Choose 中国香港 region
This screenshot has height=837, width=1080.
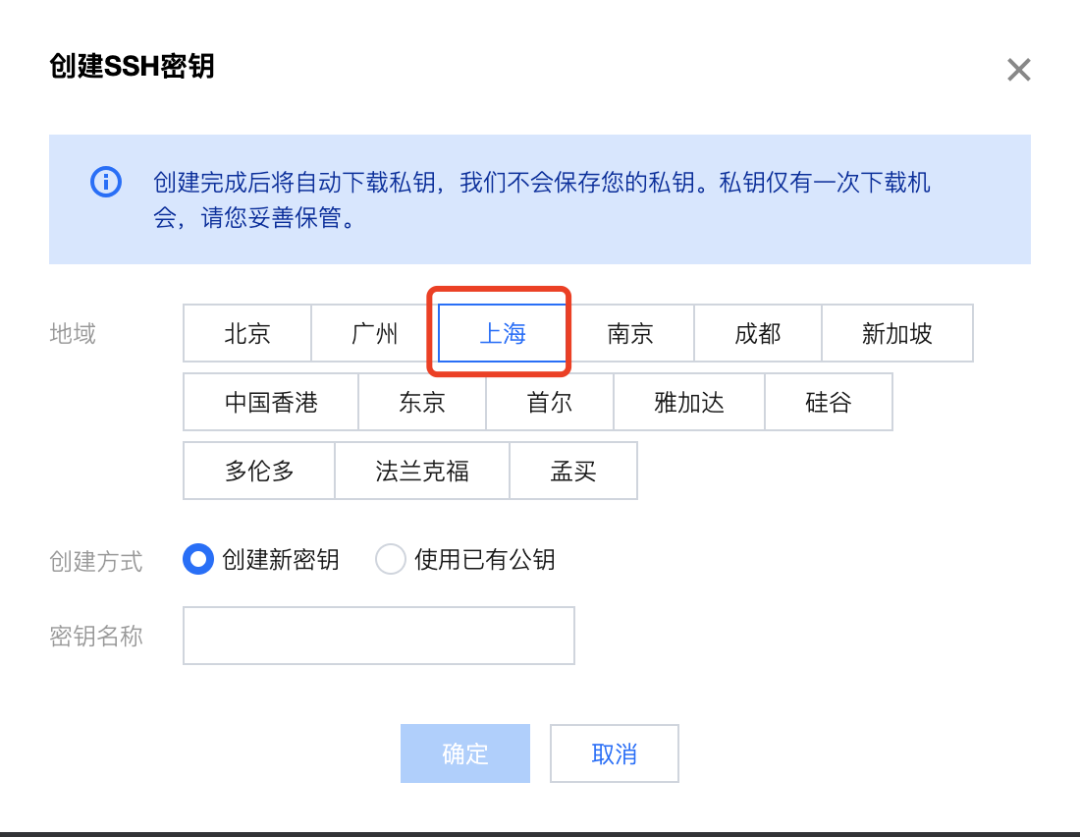pyautogui.click(x=271, y=402)
